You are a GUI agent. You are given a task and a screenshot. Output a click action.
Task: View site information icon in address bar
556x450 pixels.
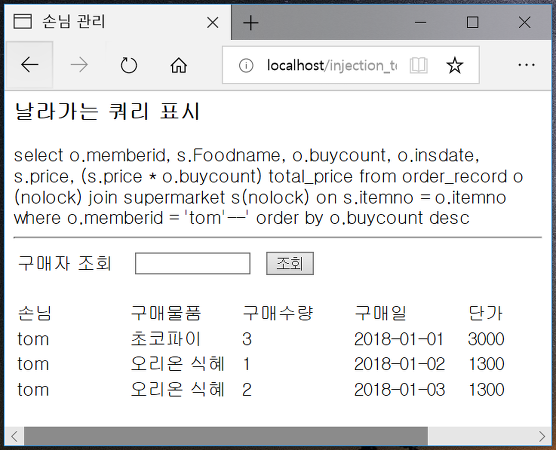click(x=246, y=65)
